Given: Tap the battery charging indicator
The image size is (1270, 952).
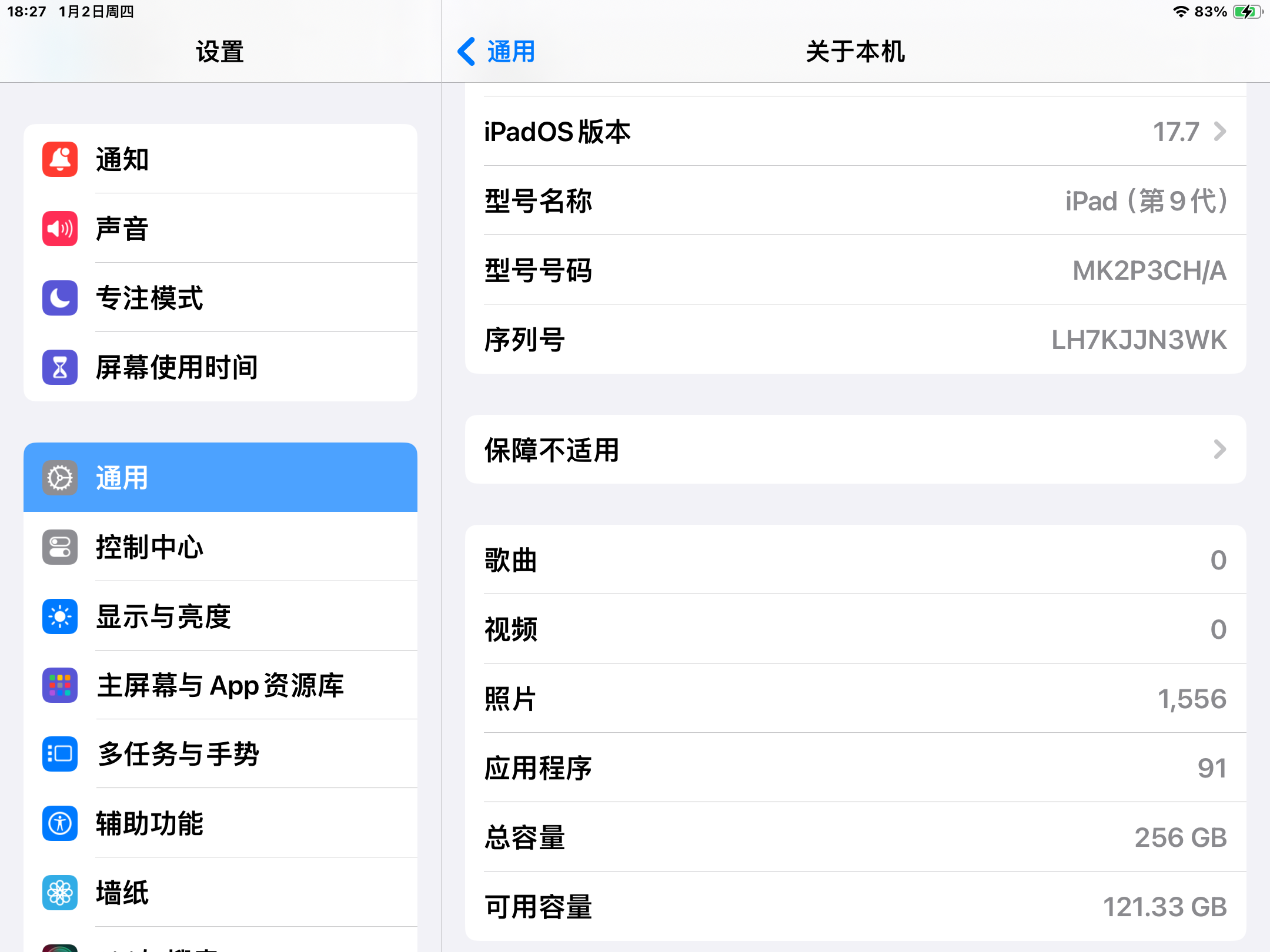Looking at the screenshot, I should point(1246,12).
